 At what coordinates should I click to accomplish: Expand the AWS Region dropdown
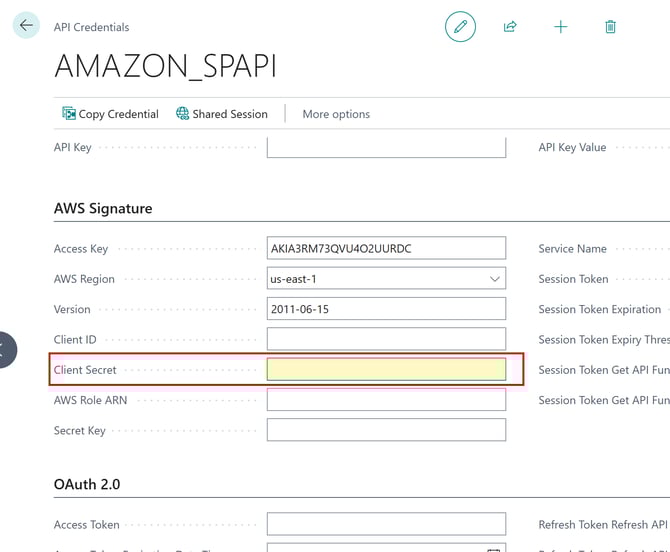[494, 279]
